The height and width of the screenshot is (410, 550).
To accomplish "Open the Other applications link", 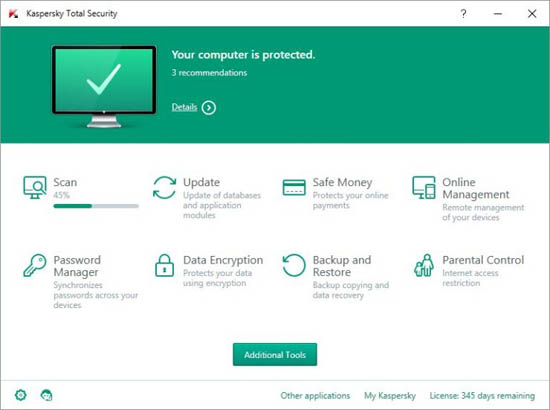I will [315, 396].
